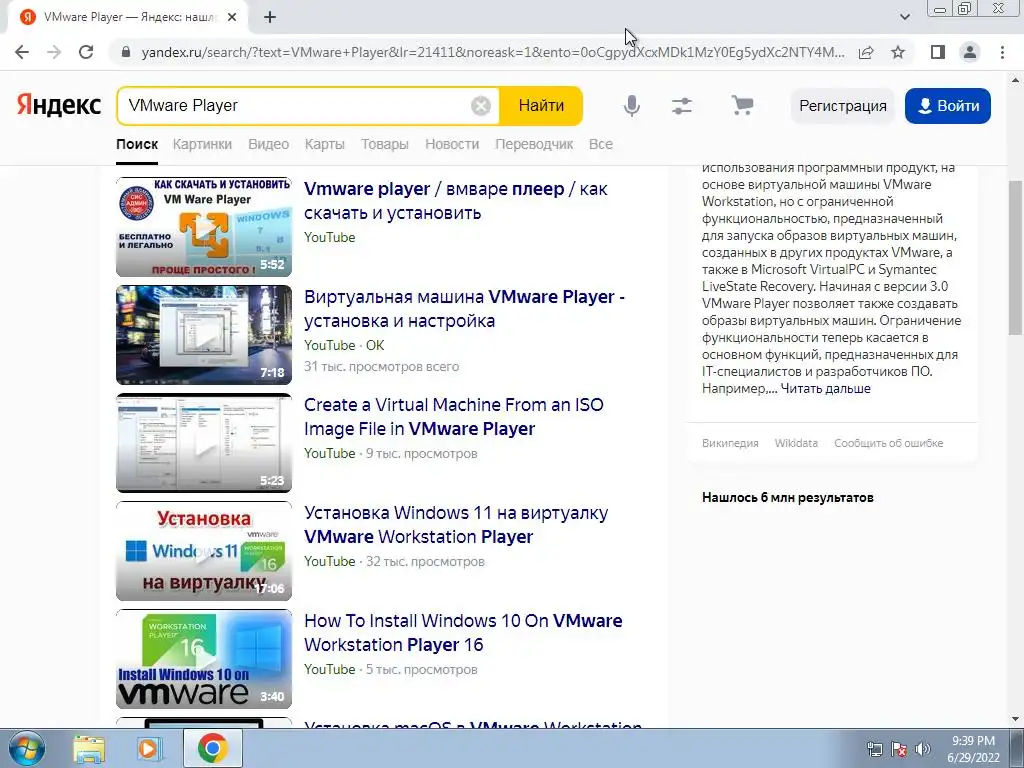The width and height of the screenshot is (1024, 768).
Task: Open the Windows Start button
Action: [x=27, y=748]
